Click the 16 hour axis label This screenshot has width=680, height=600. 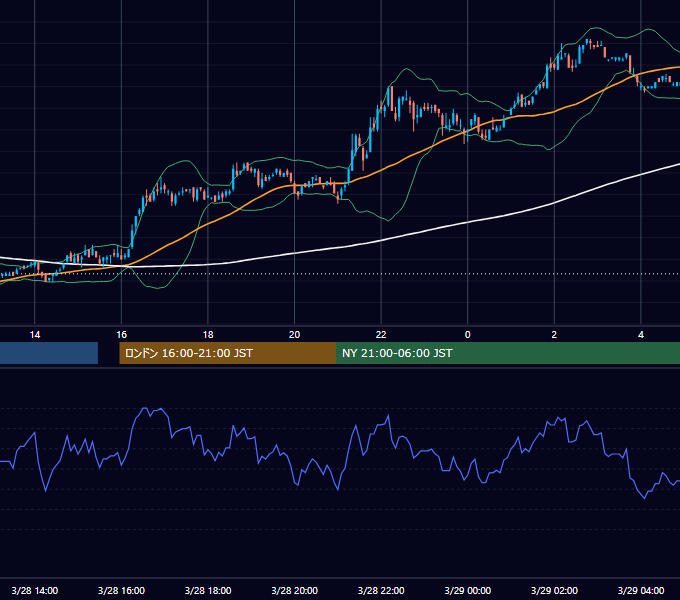pyautogui.click(x=121, y=334)
